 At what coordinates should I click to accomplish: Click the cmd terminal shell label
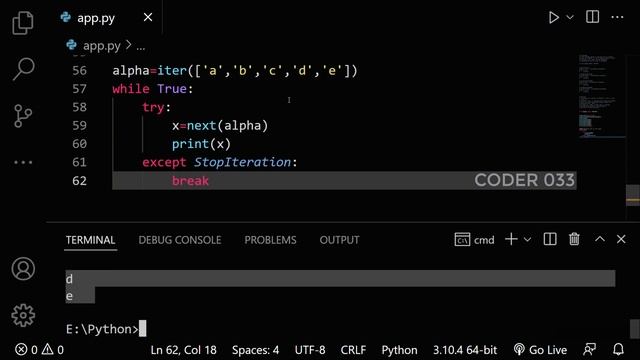click(474, 240)
